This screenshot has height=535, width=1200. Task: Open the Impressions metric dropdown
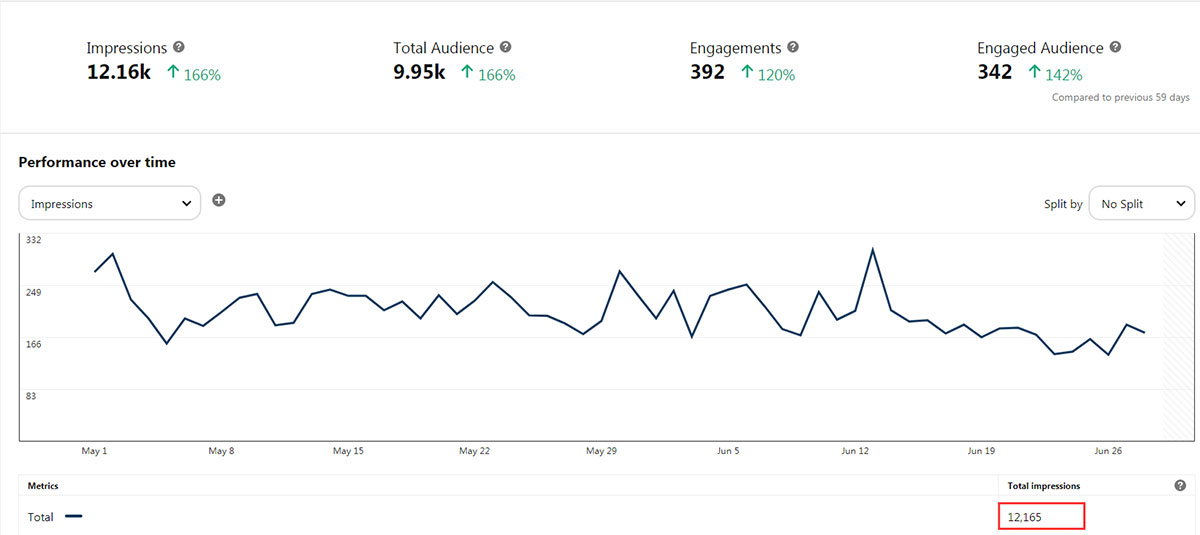click(110, 204)
